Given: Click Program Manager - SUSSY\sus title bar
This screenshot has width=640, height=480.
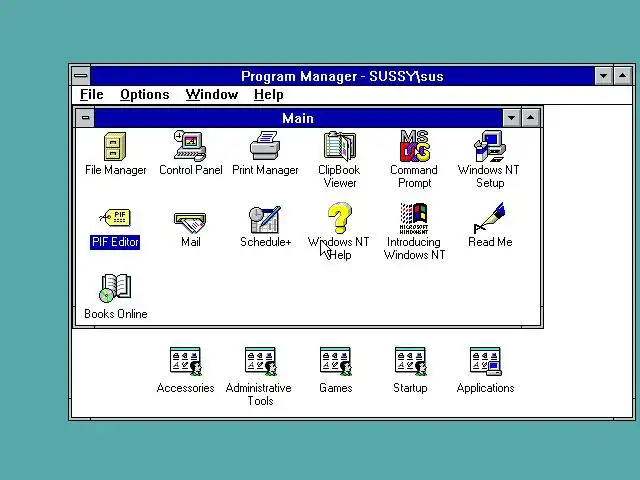Looking at the screenshot, I should 342,76.
